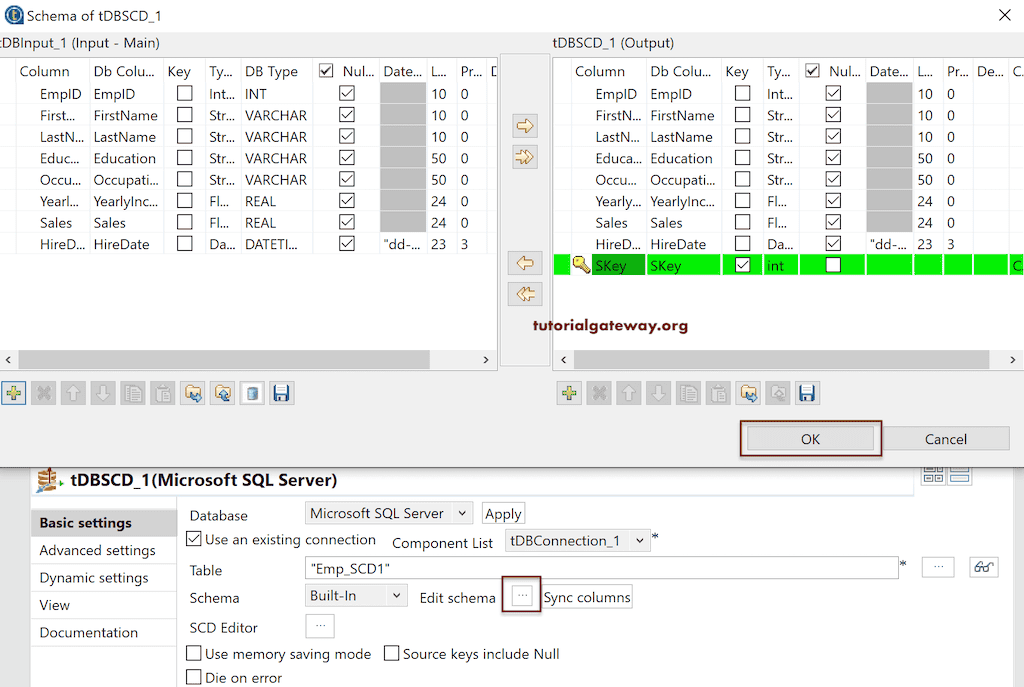Export the input schema to XML
This screenshot has height=687, width=1024.
[222, 392]
